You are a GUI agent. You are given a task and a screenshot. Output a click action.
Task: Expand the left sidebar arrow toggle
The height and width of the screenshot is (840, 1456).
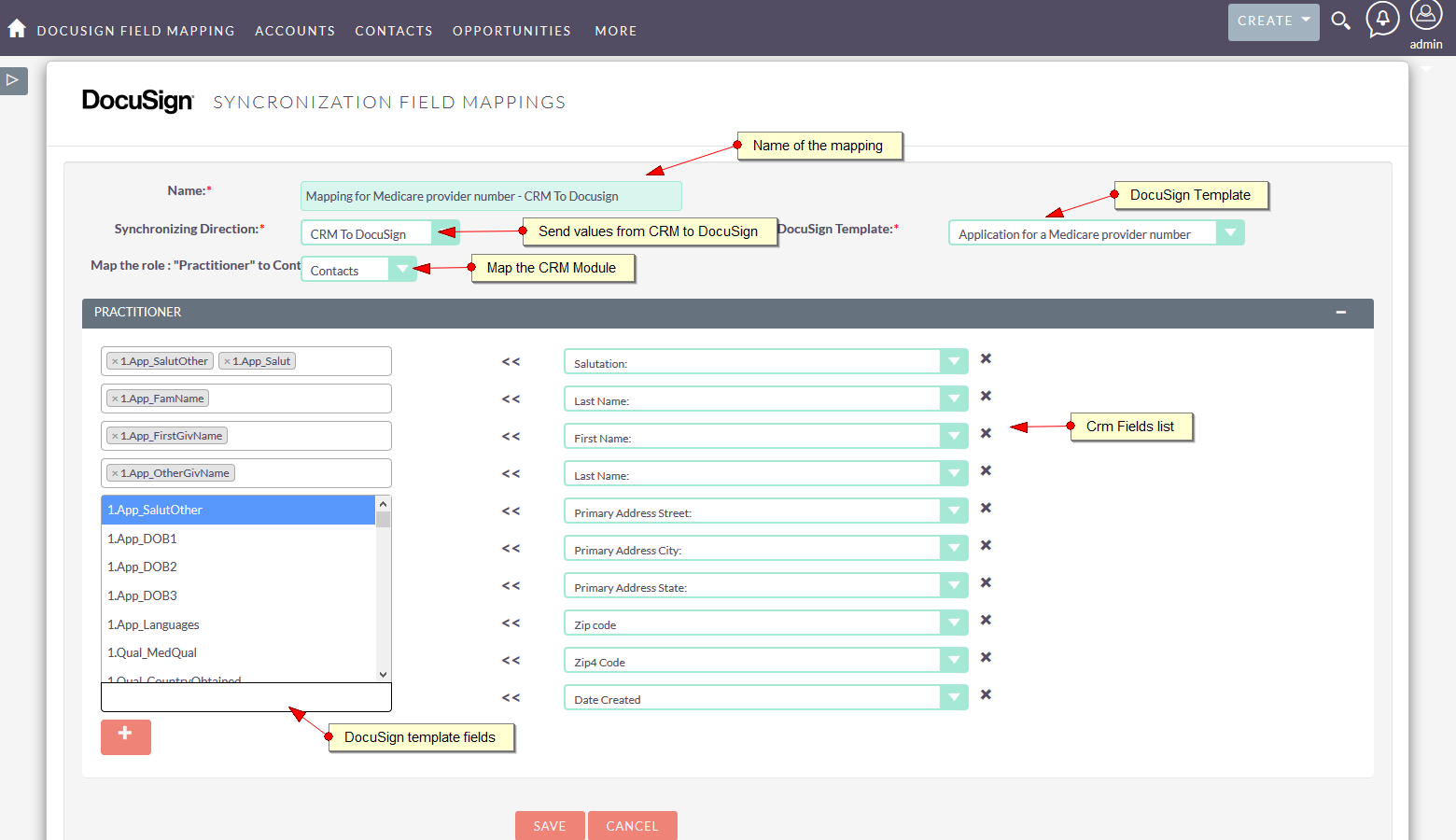[x=13, y=80]
